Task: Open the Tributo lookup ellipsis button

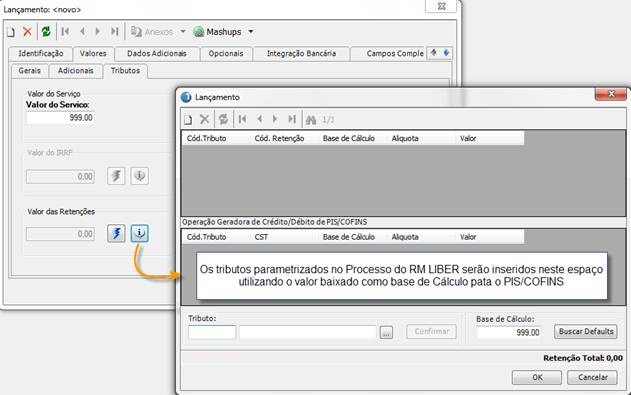Action: click(x=386, y=332)
